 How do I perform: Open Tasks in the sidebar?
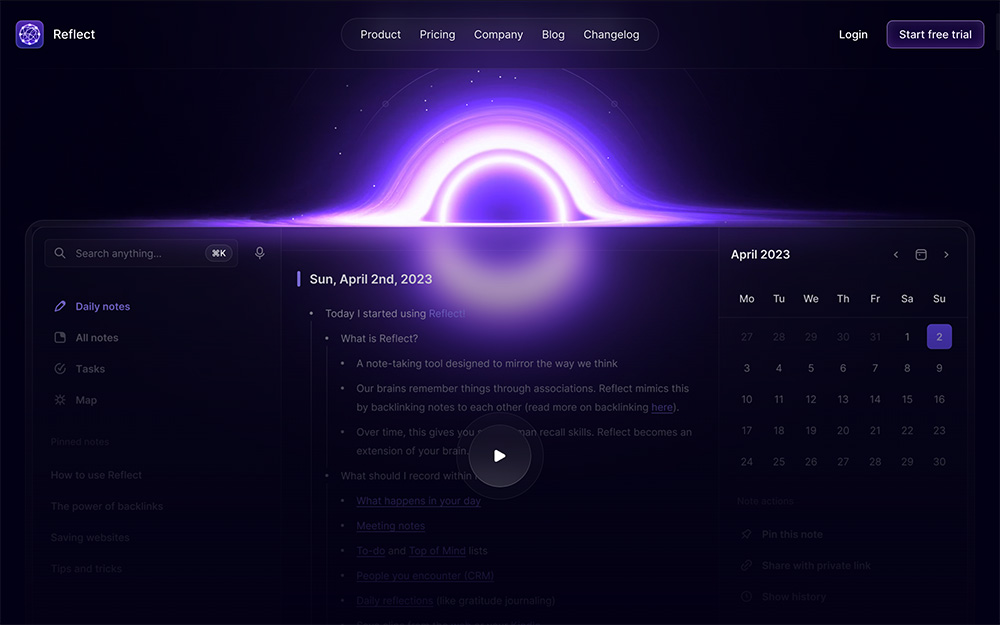[x=90, y=369]
